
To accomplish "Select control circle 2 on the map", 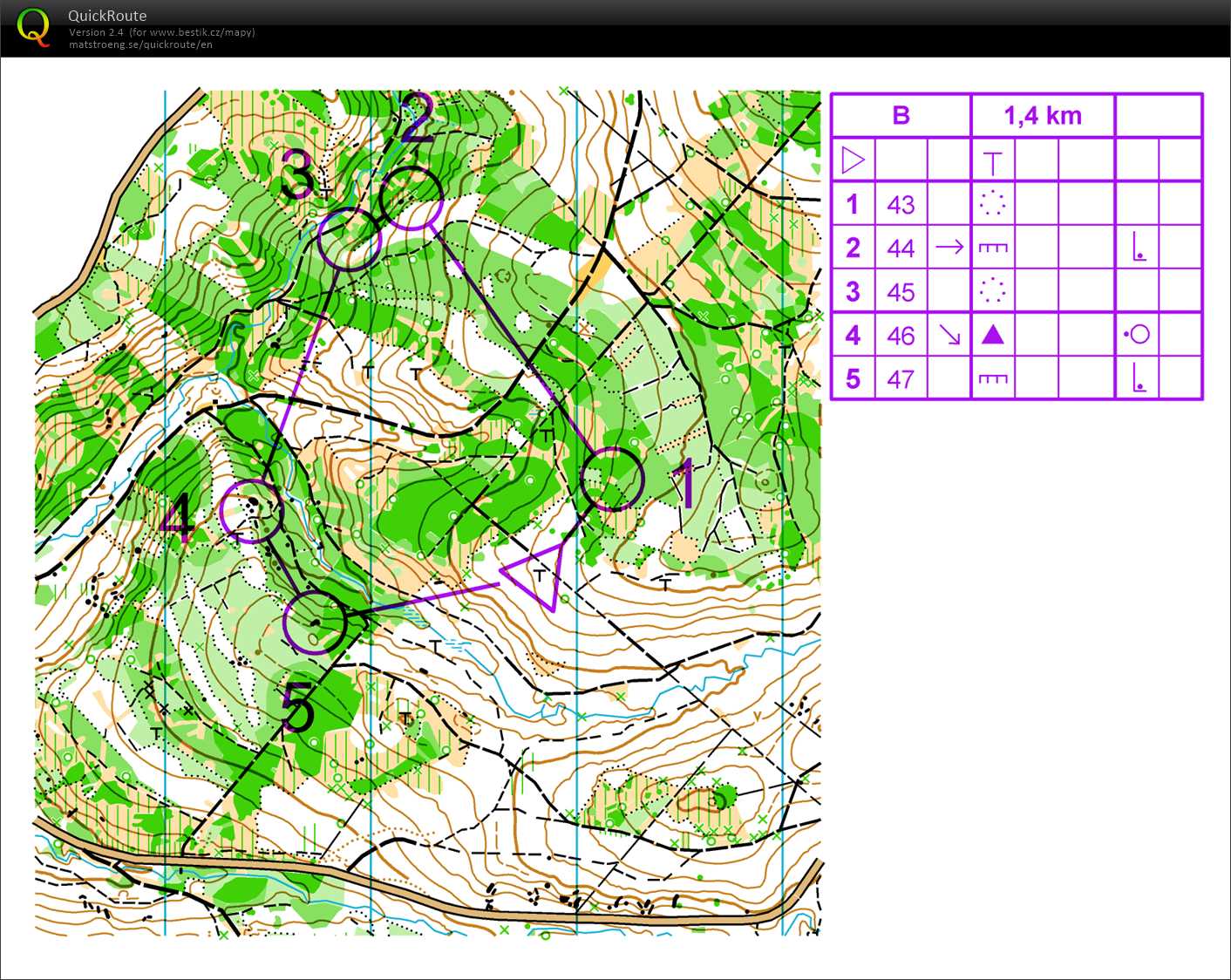I will [411, 199].
